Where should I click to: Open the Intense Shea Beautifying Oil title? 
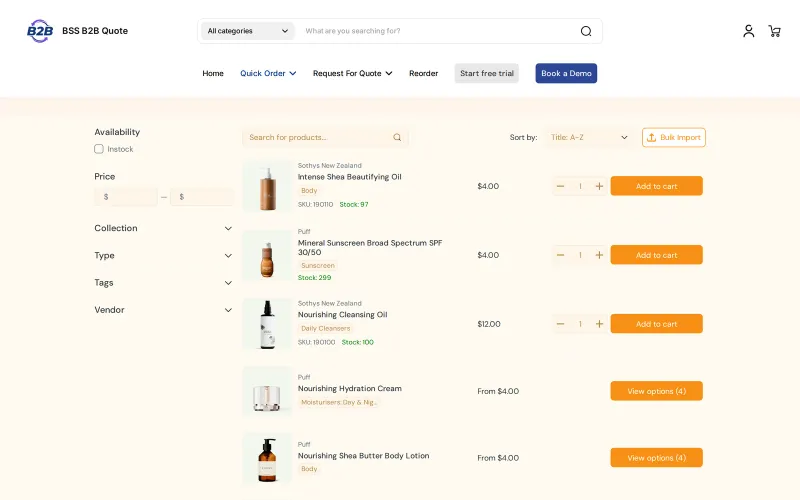point(349,177)
